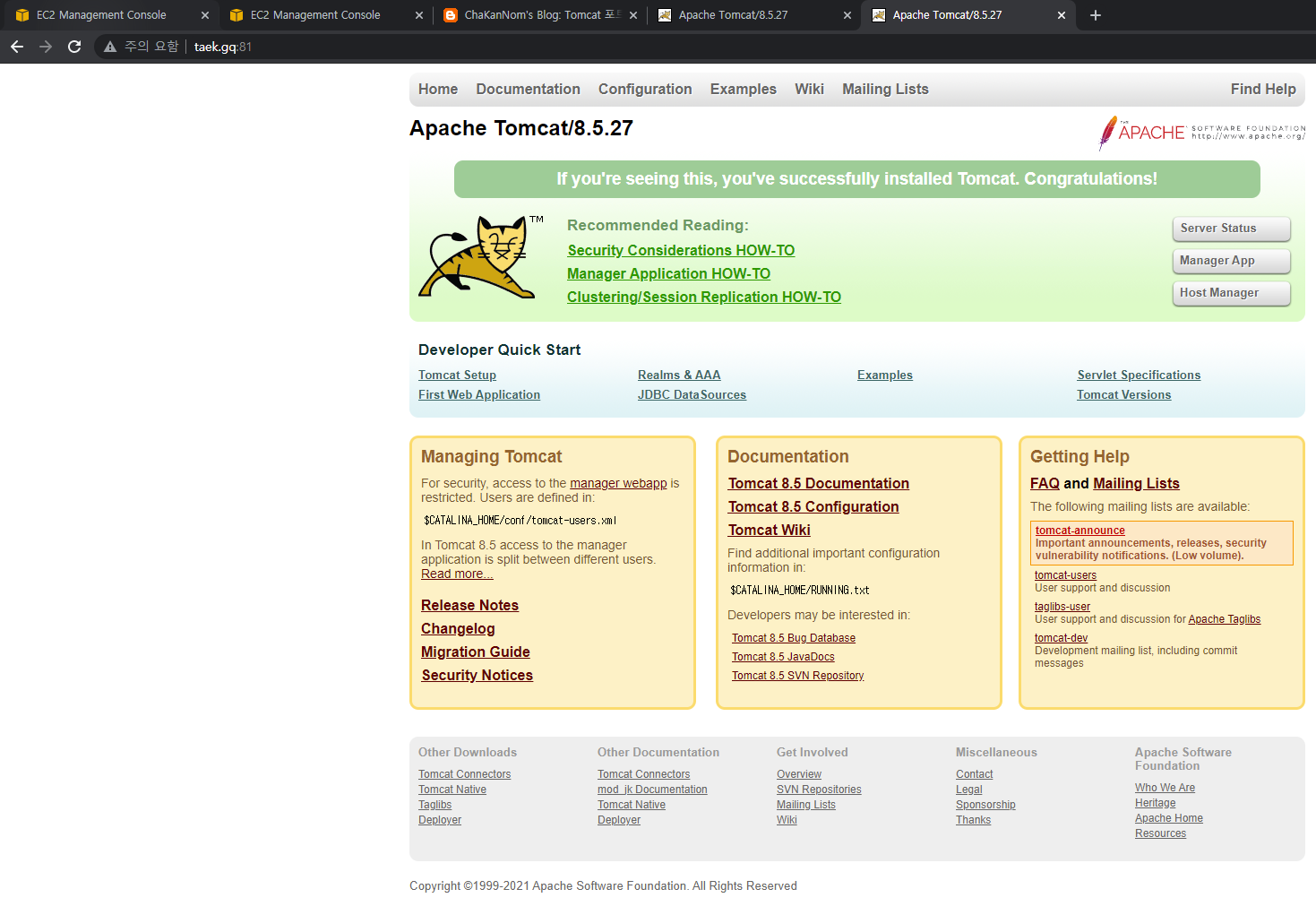Click the browser forward arrow
1316x915 pixels.
point(46,47)
